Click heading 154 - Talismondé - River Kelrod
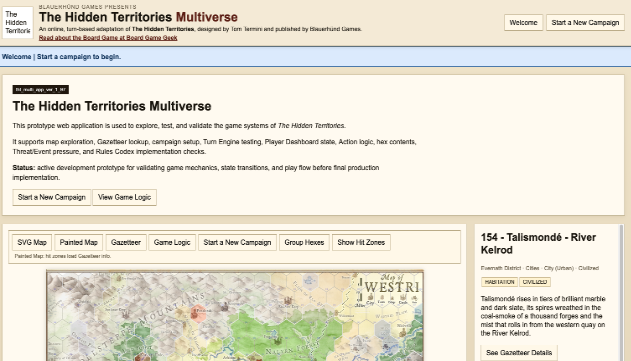631x361 pixels. [x=538, y=243]
